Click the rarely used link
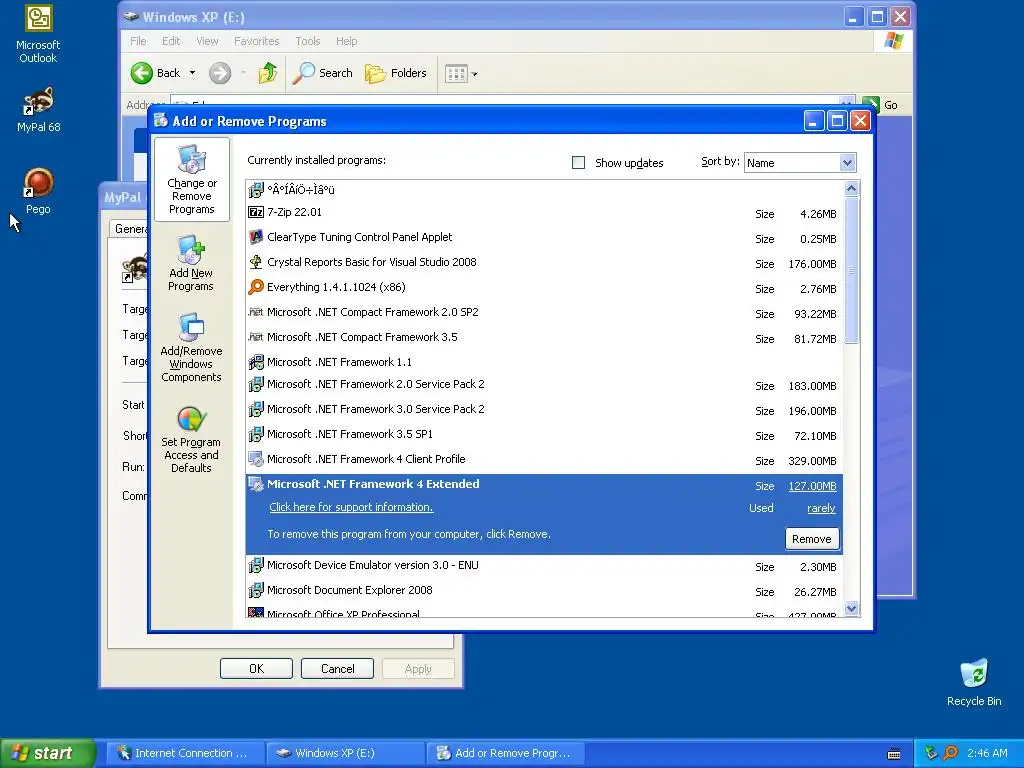The image size is (1024, 768). (822, 508)
